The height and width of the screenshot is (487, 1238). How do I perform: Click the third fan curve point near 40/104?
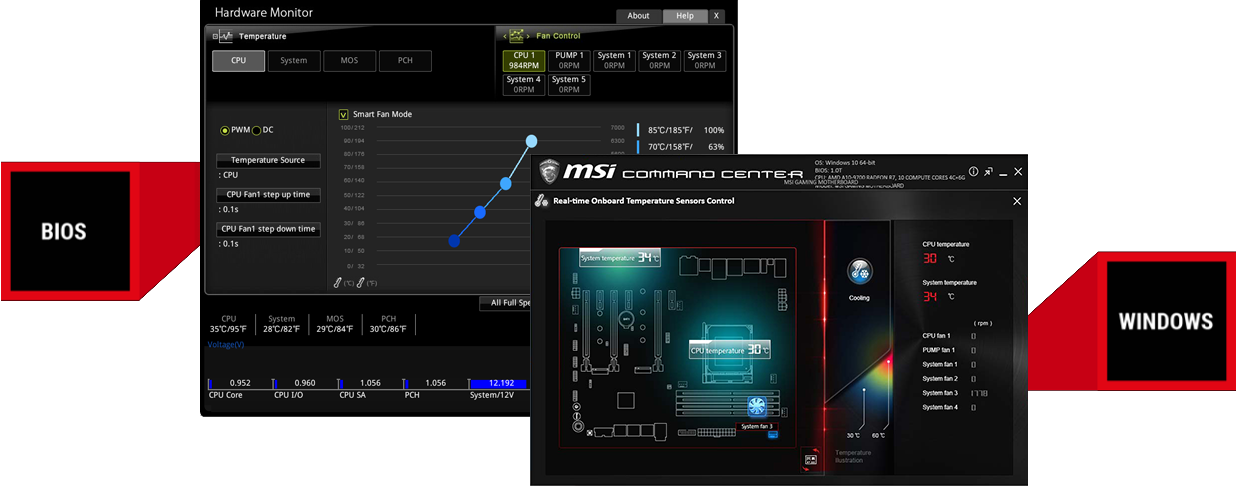click(480, 212)
